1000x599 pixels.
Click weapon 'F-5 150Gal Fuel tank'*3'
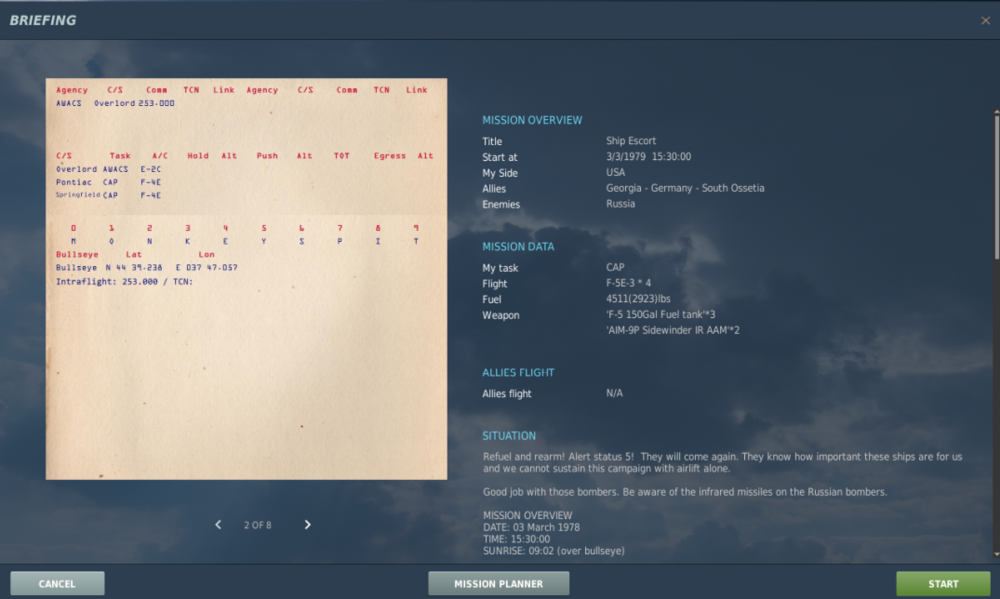coord(660,314)
